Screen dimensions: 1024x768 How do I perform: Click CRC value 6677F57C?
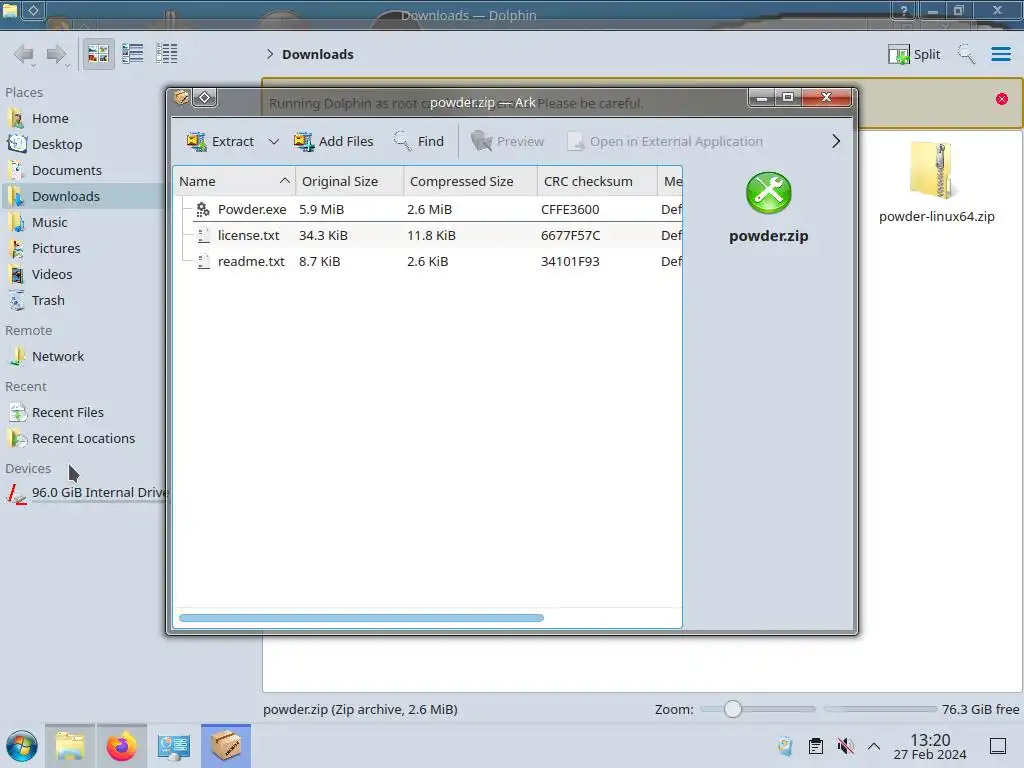pos(570,235)
